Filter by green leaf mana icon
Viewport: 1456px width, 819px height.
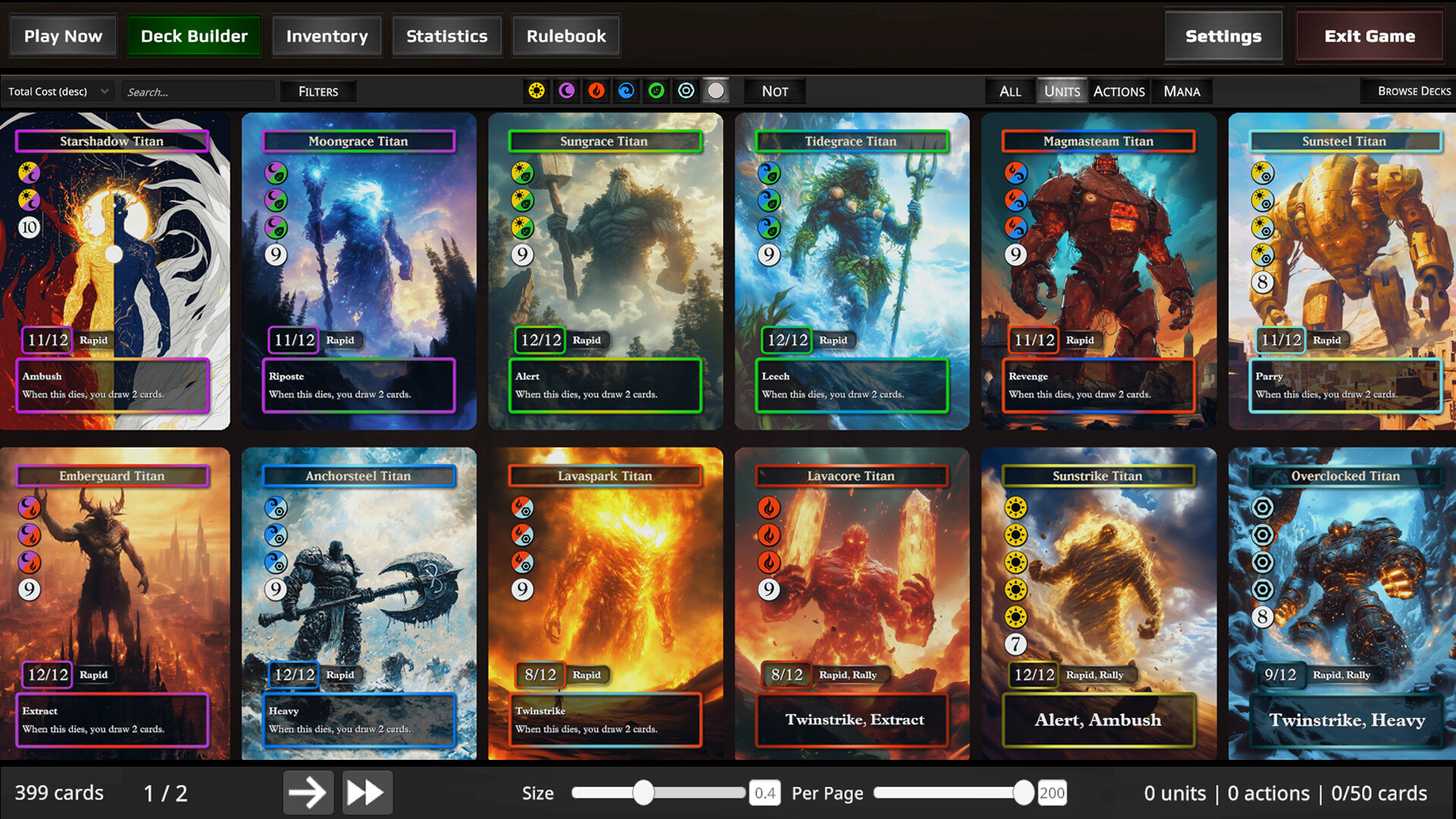click(657, 91)
